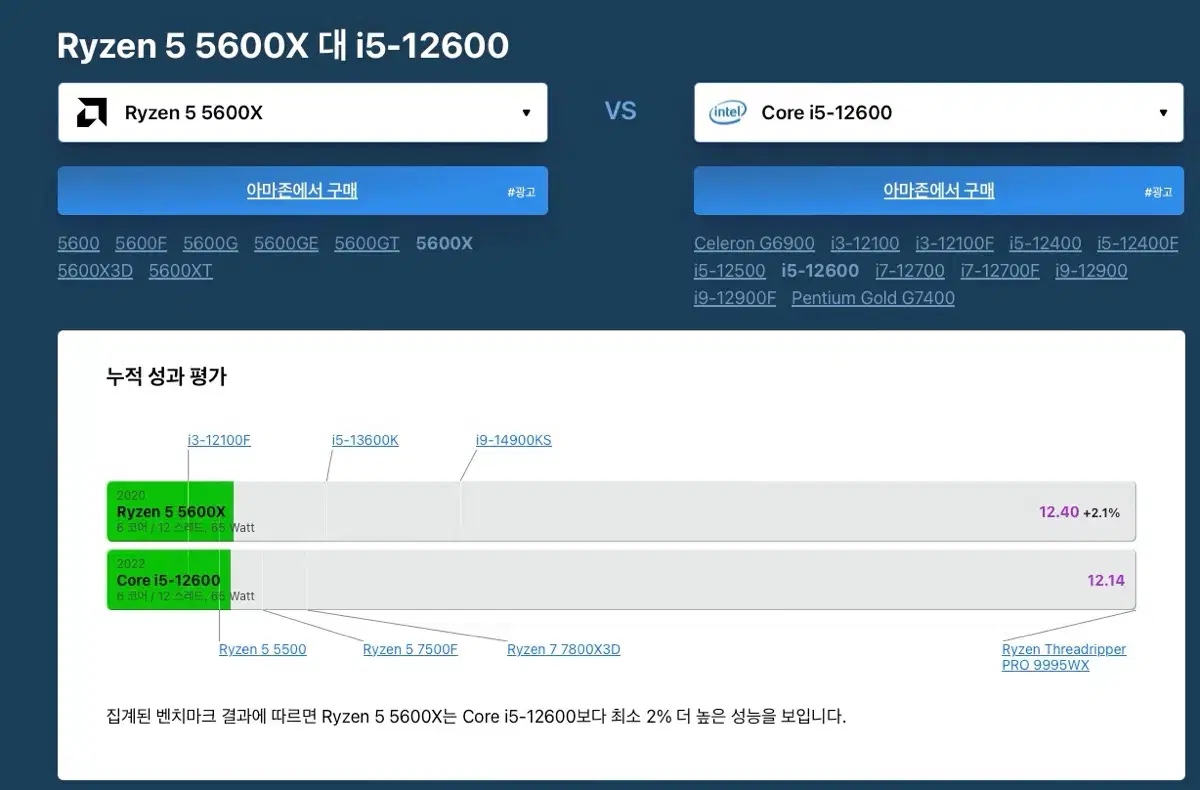Open the 5600GE variant link
The width and height of the screenshot is (1200, 790).
(286, 243)
